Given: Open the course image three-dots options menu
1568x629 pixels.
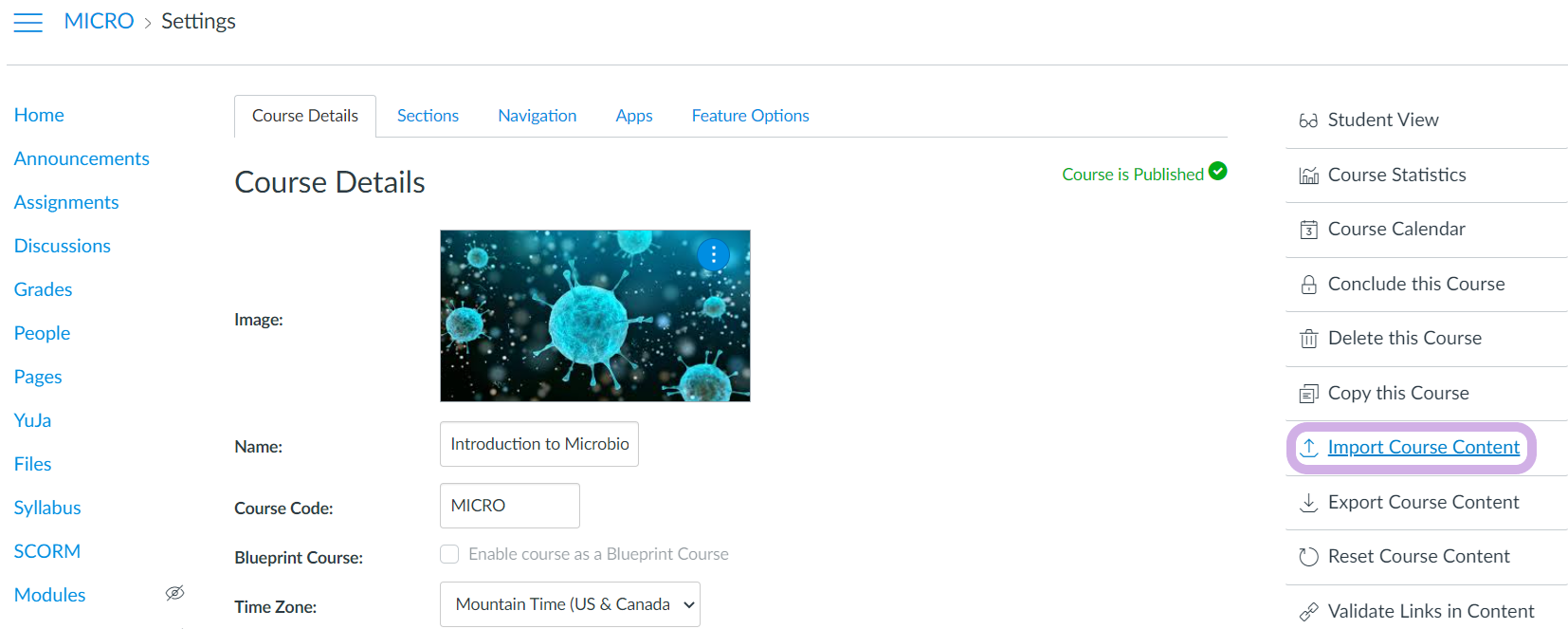Looking at the screenshot, I should [x=713, y=254].
